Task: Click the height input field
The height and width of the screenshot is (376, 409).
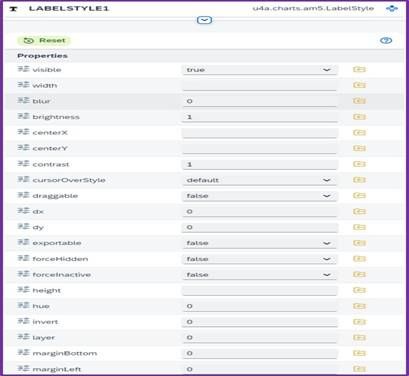Action: click(260, 290)
